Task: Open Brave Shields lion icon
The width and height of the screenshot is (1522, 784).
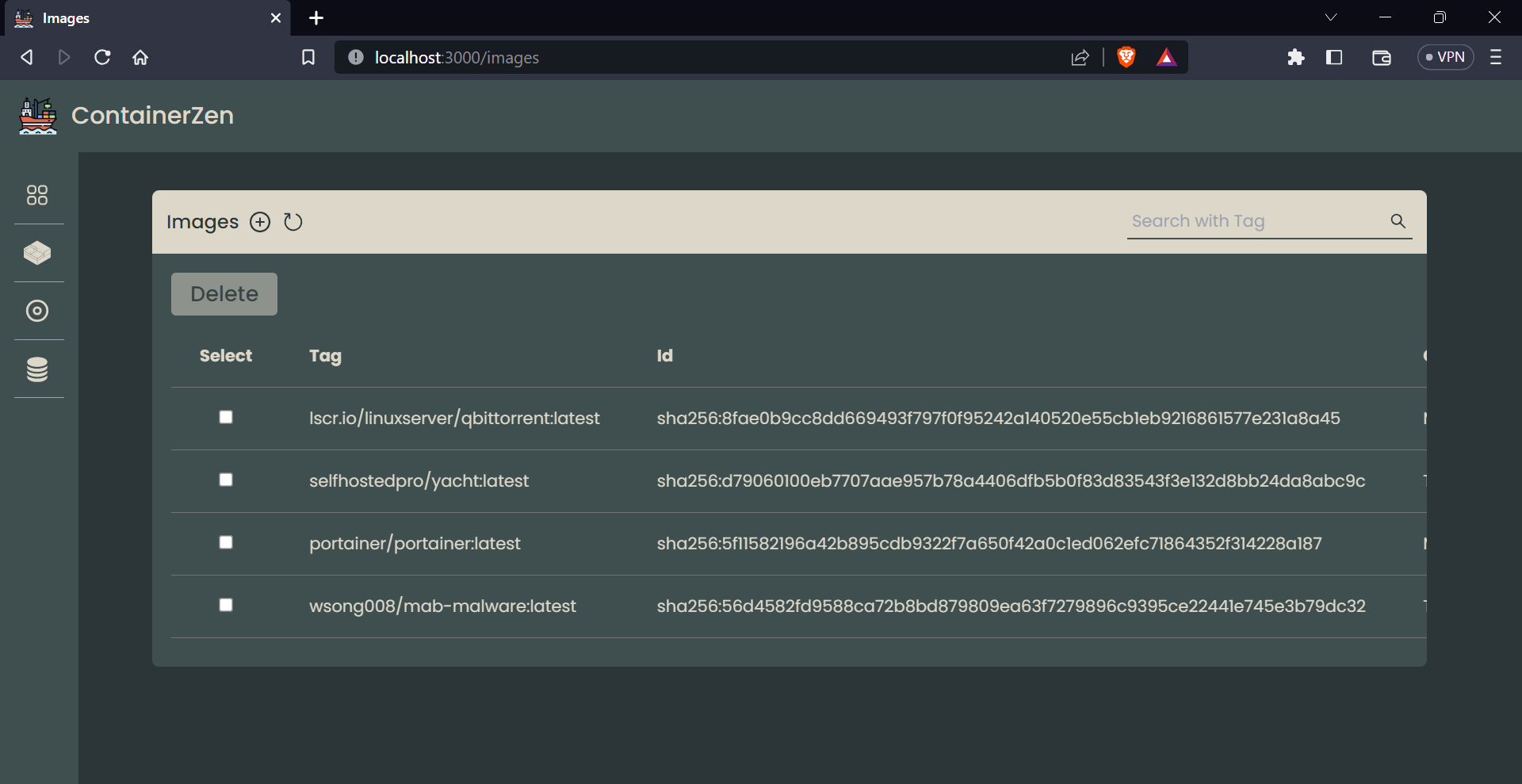Action: [1126, 57]
